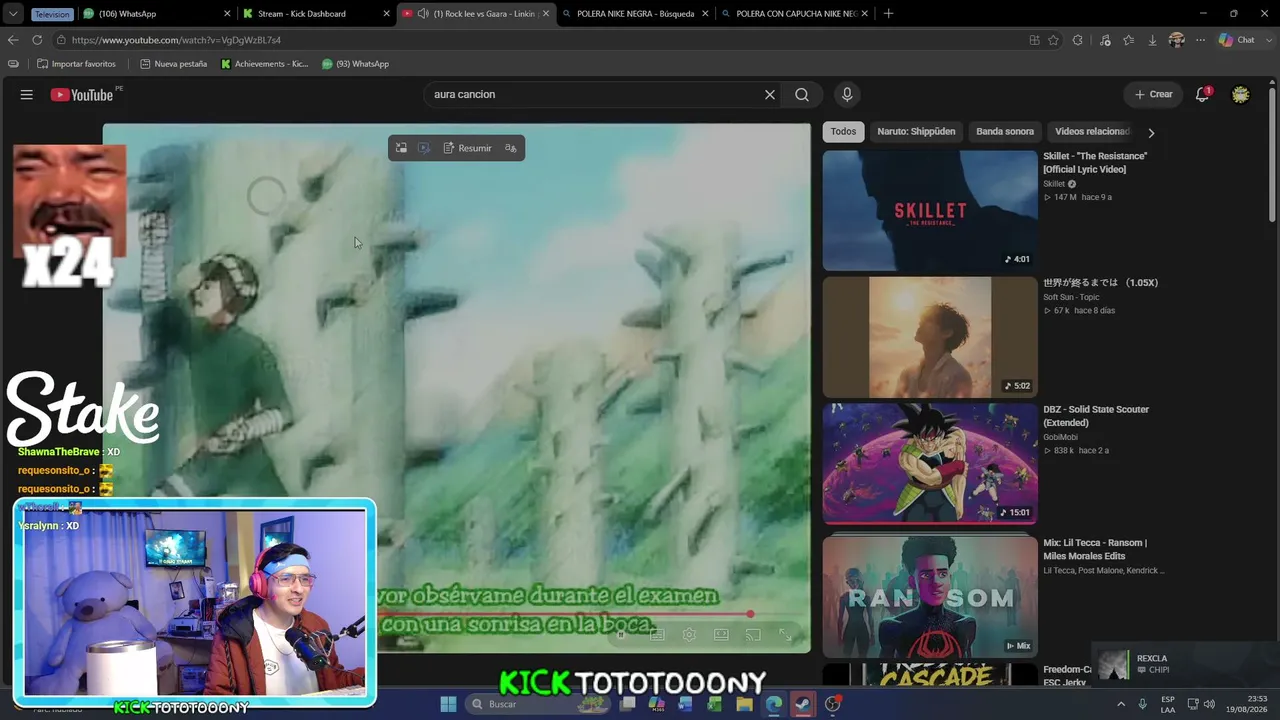Open the Ransom Miles Morales mix thumbnail
The image size is (1280, 720).
click(x=930, y=596)
